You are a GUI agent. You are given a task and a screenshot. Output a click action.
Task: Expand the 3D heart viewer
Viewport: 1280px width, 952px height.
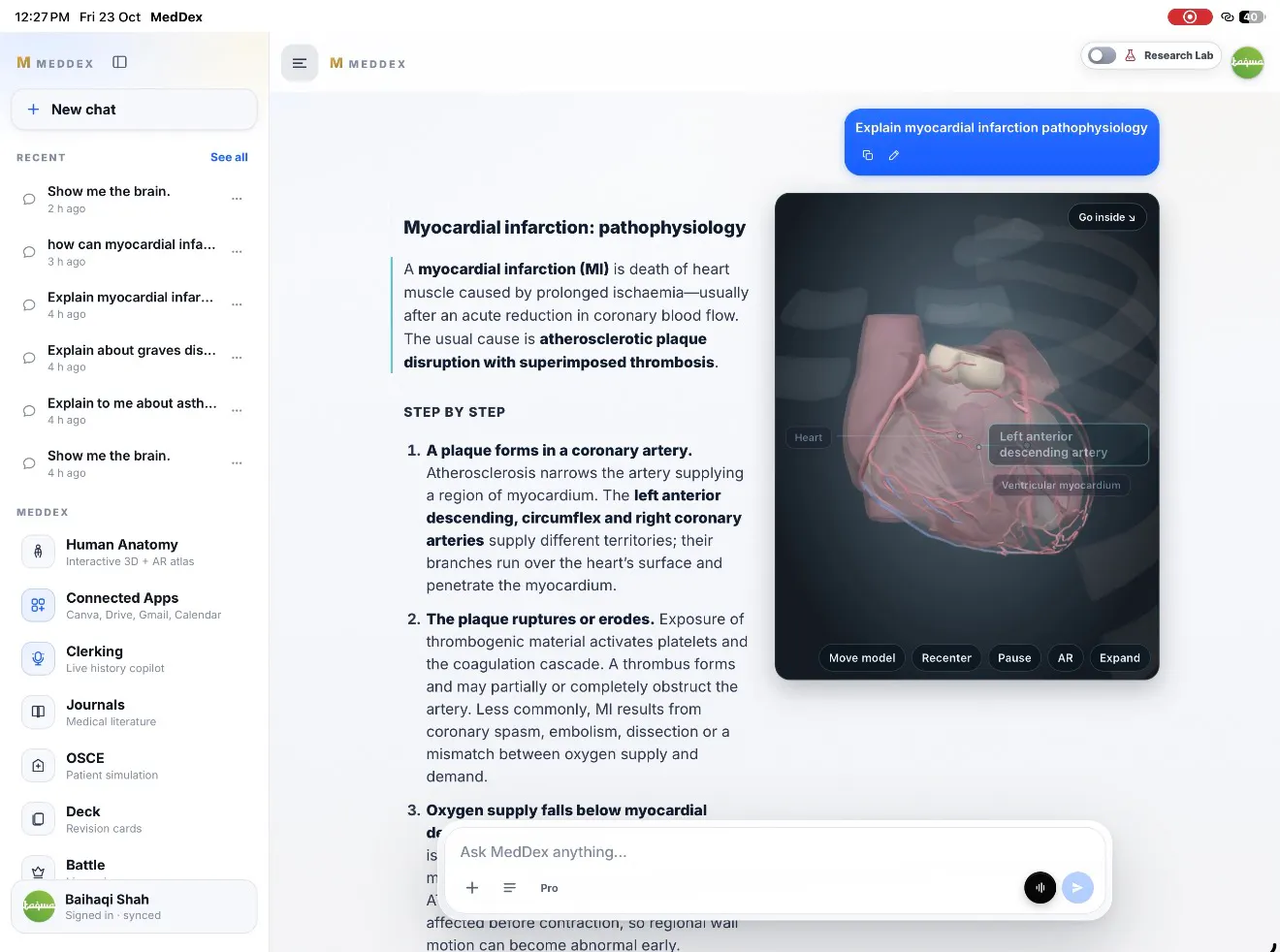(x=1120, y=658)
